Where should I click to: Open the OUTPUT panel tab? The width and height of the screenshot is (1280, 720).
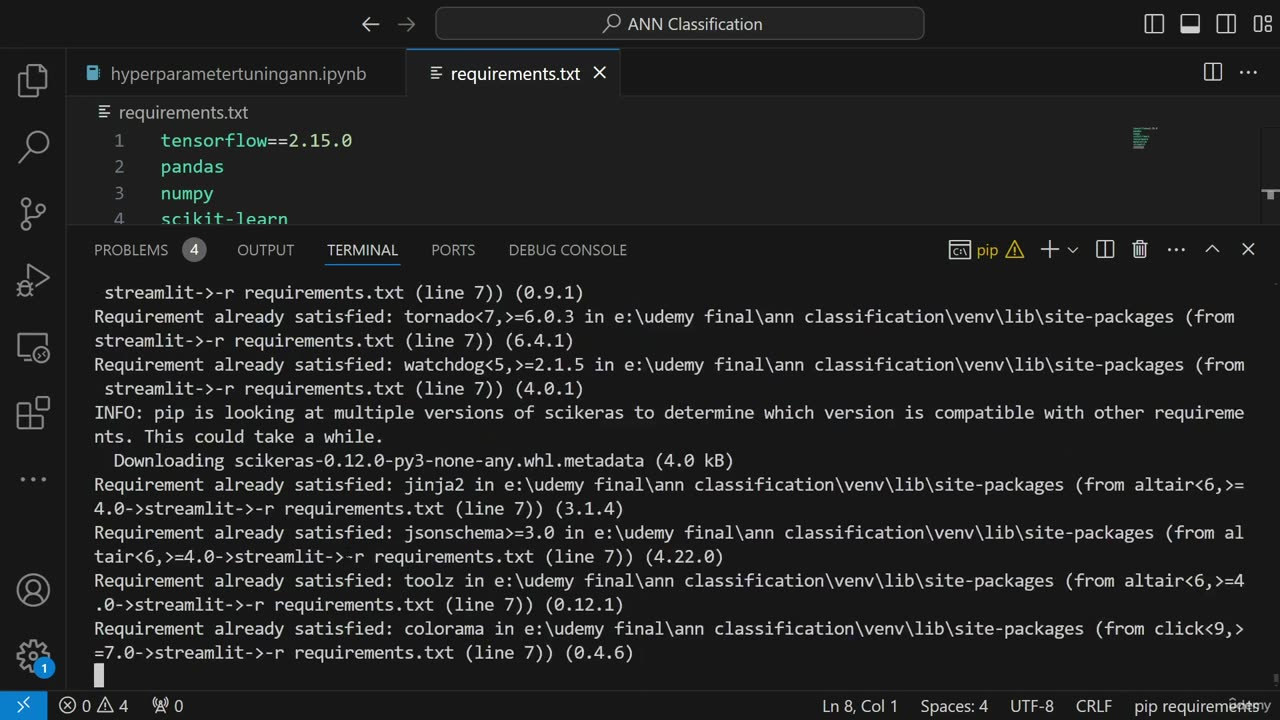[265, 250]
